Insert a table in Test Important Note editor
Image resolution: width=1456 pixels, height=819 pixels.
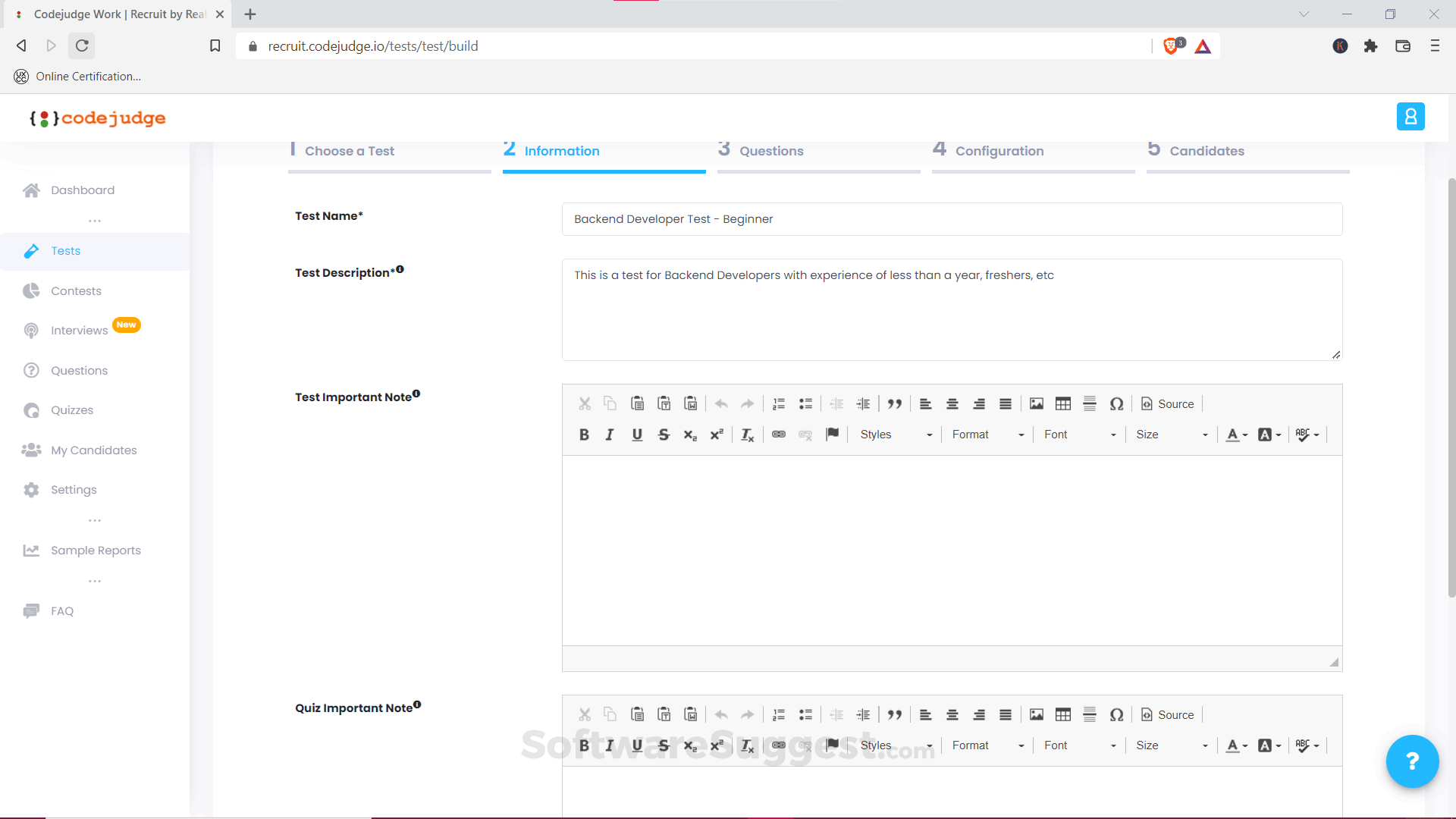1062,403
